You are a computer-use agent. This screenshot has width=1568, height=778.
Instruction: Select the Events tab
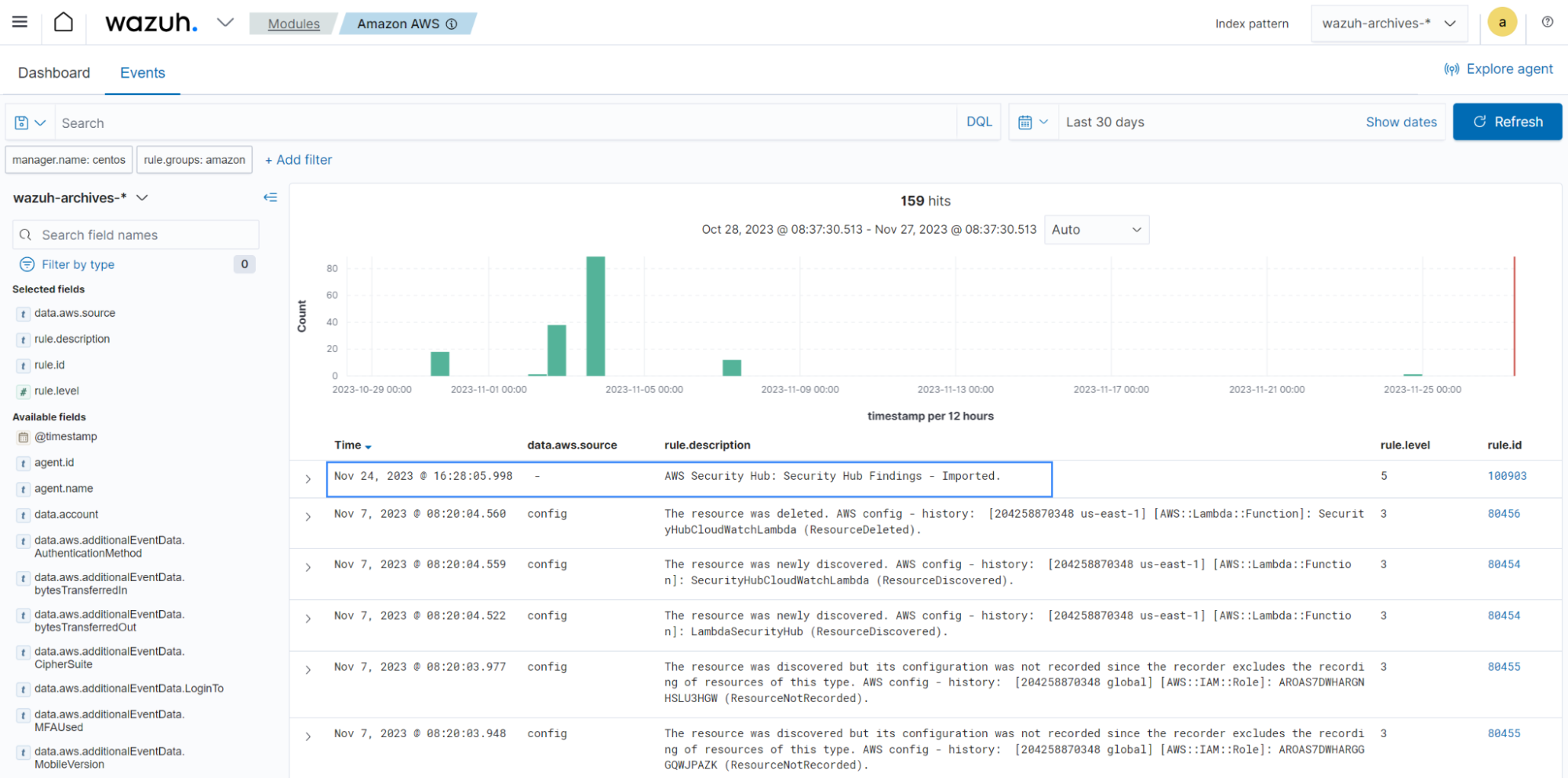click(143, 73)
